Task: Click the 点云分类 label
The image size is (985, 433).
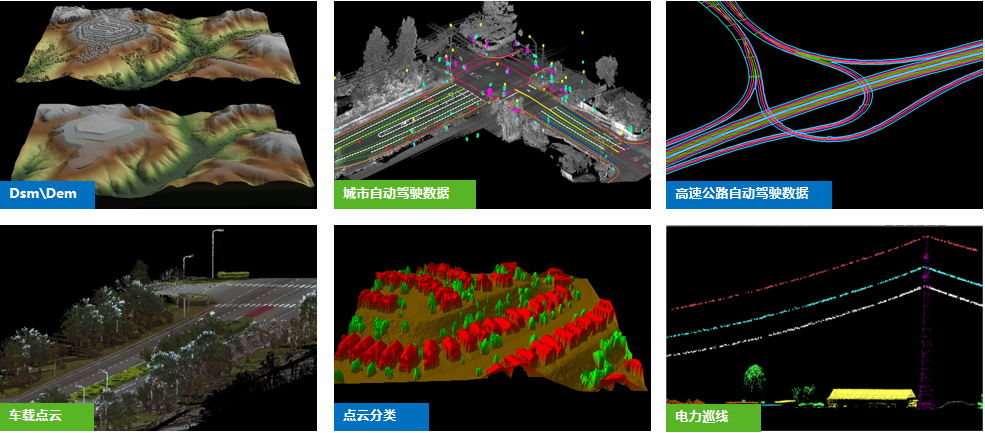Action: tap(381, 417)
